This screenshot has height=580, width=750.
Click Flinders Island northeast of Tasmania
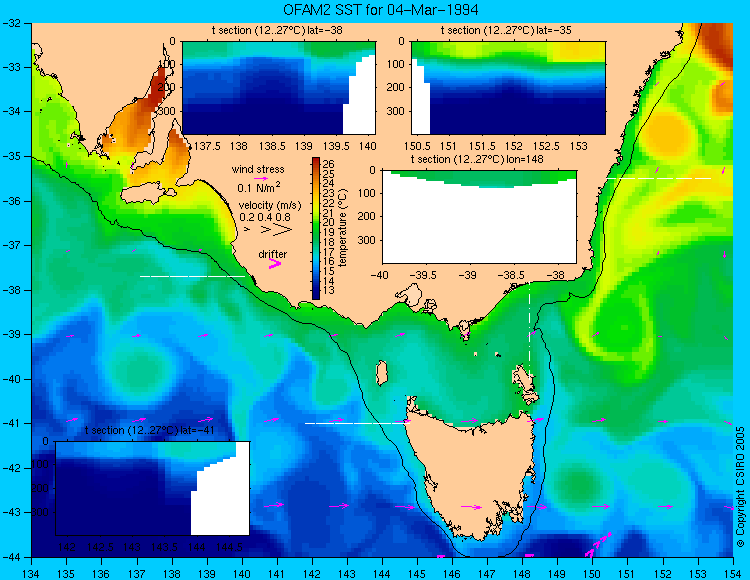click(525, 385)
